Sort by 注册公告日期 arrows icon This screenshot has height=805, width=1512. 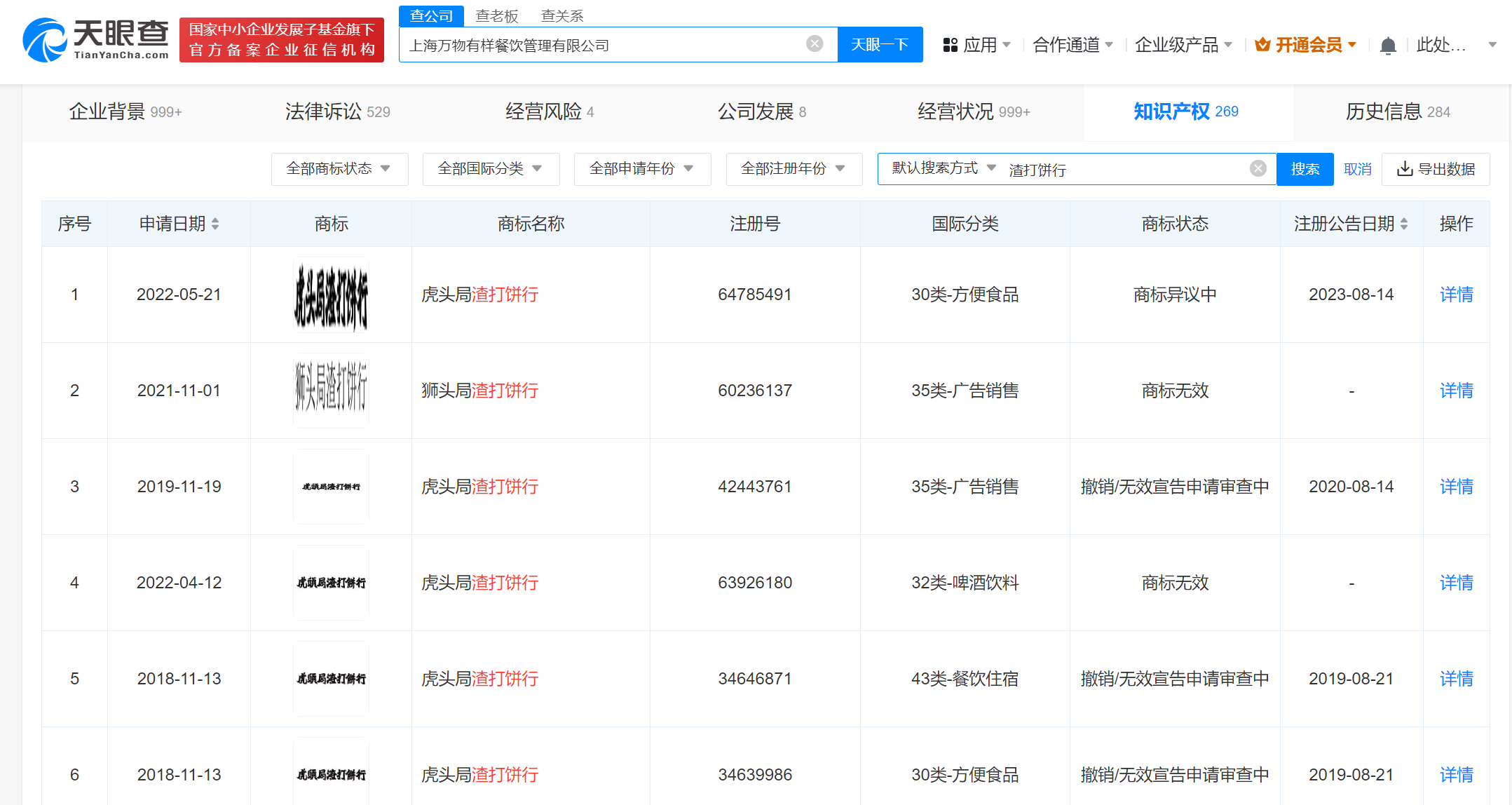pos(1404,224)
